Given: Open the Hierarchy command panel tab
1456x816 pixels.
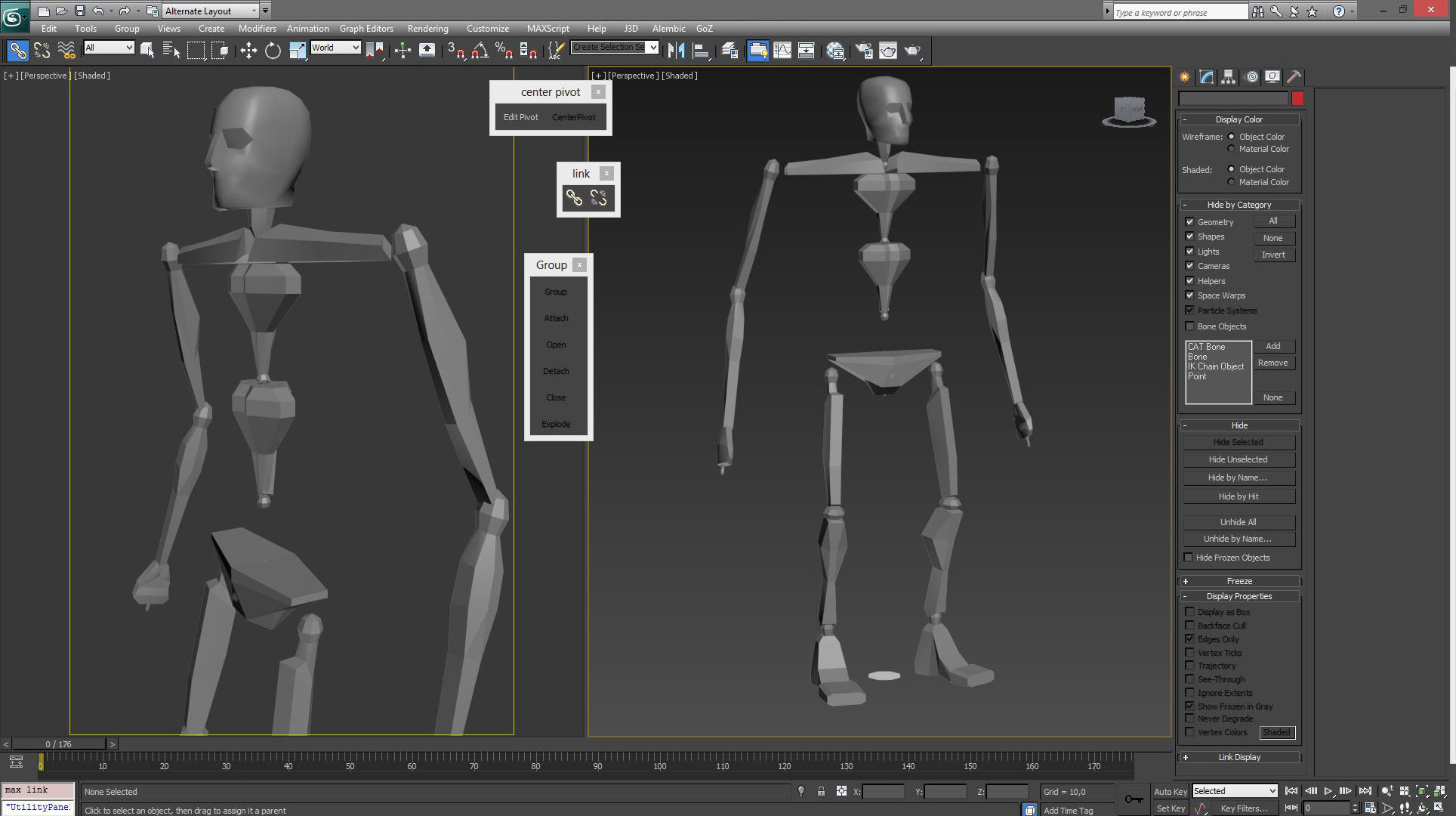Looking at the screenshot, I should (1228, 77).
